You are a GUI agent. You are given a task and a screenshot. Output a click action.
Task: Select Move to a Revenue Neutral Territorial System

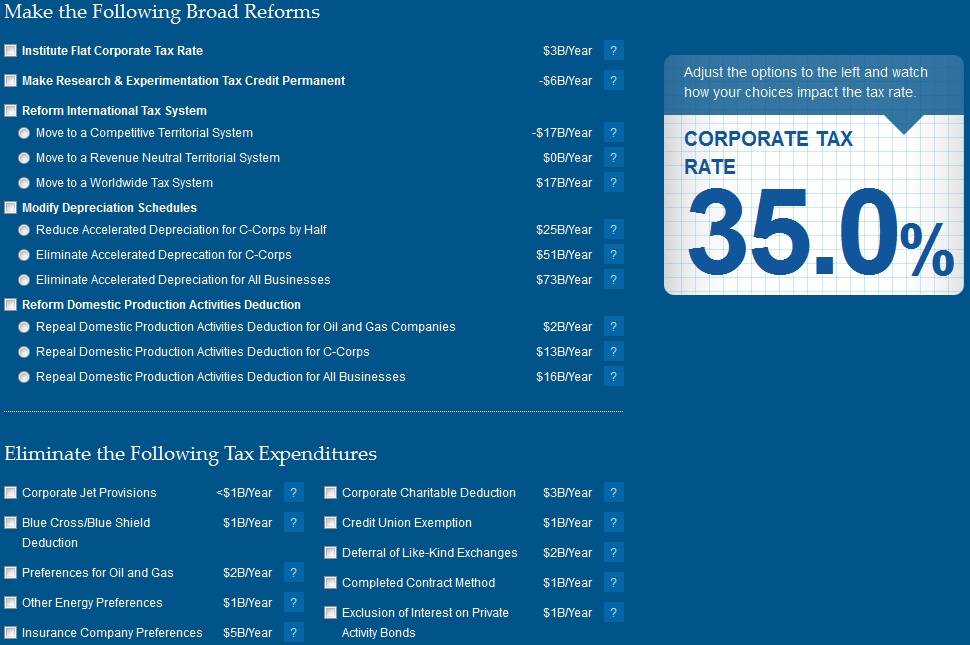[x=24, y=158]
